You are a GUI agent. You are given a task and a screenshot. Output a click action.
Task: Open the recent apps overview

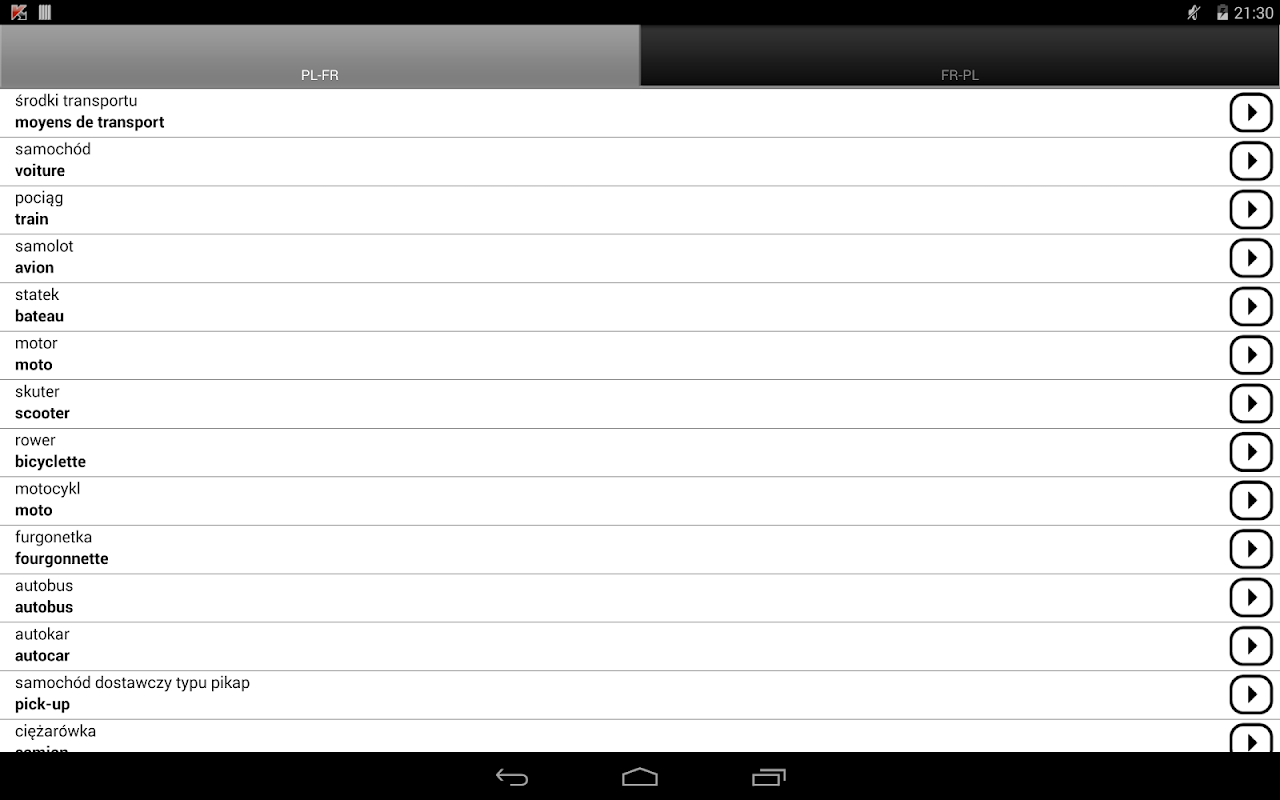coord(768,777)
